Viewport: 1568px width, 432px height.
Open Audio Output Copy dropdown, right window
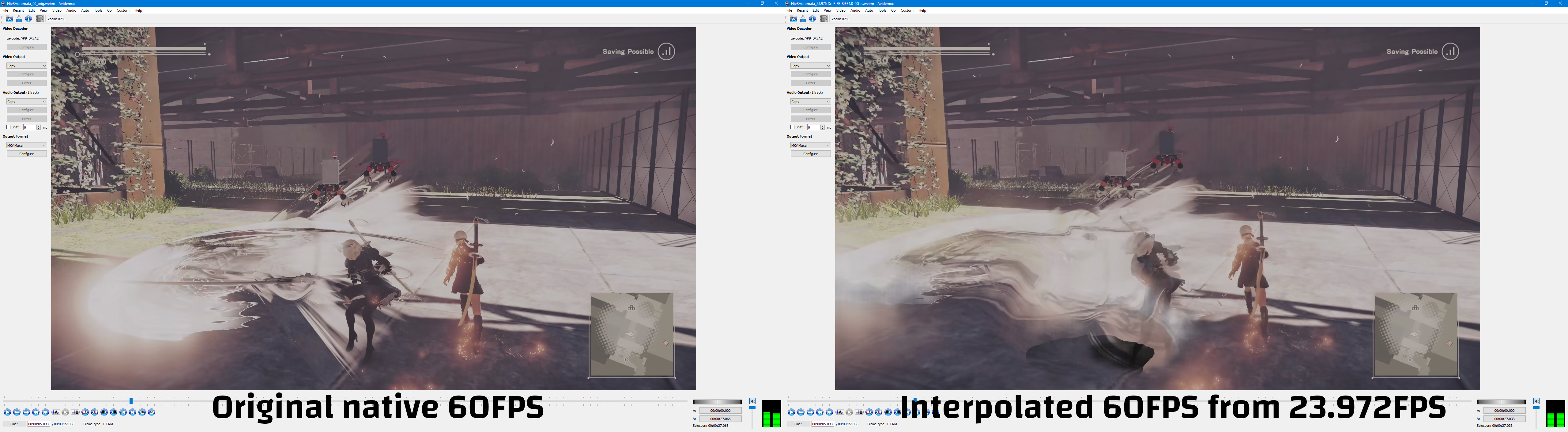coord(811,102)
